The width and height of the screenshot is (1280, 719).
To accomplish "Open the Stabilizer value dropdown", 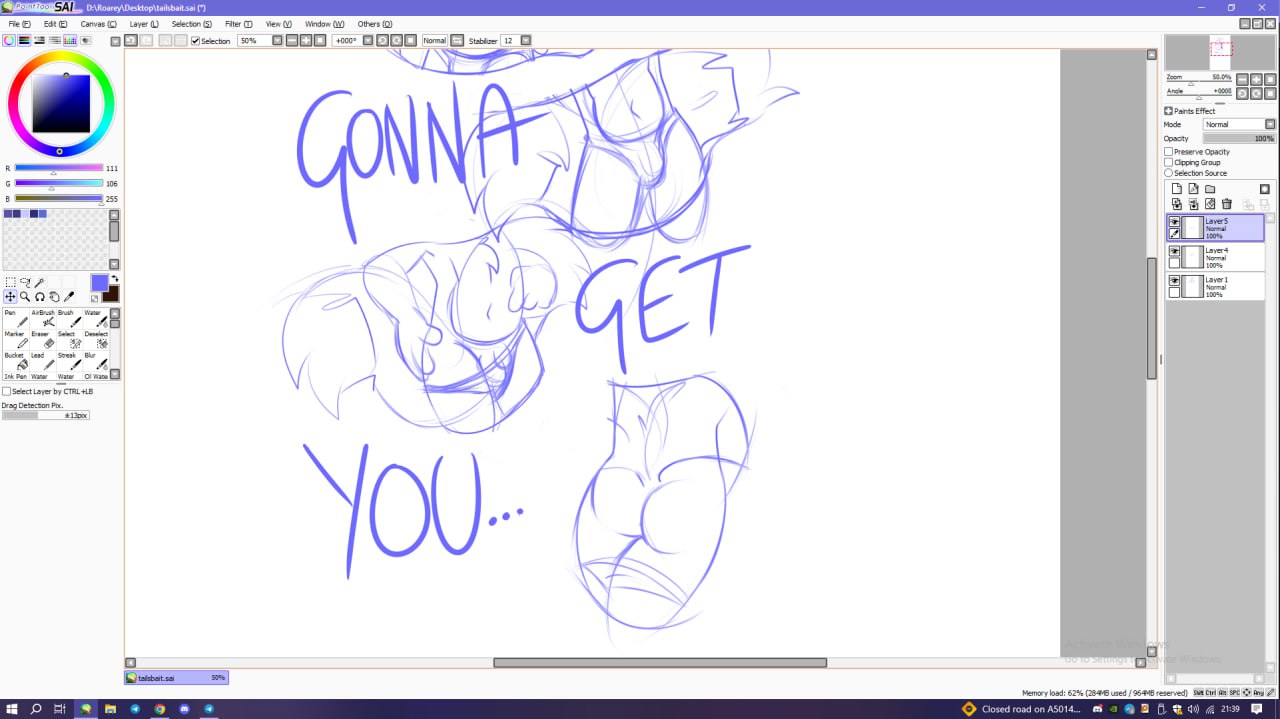I will (x=525, y=41).
